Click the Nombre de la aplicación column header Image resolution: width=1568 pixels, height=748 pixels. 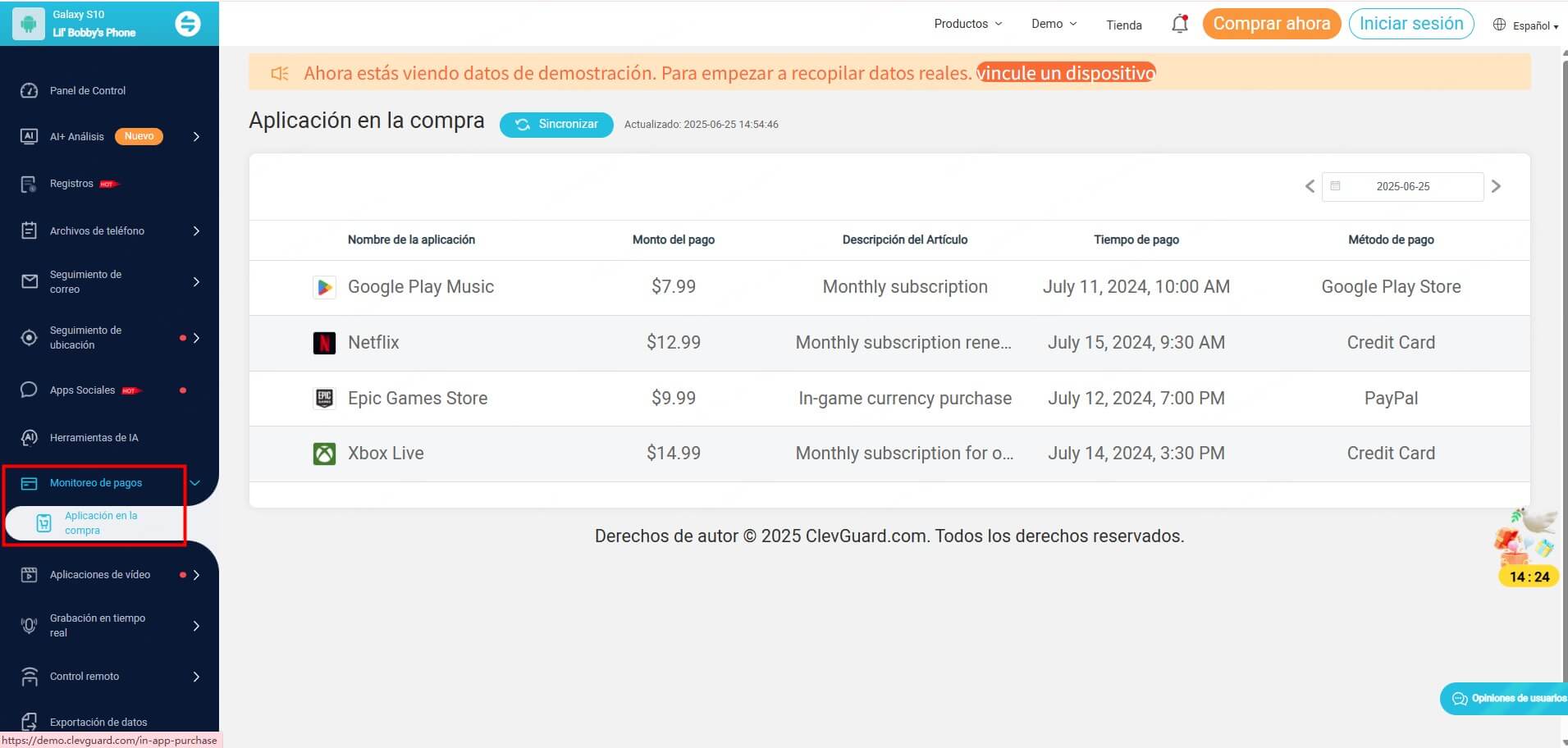411,239
